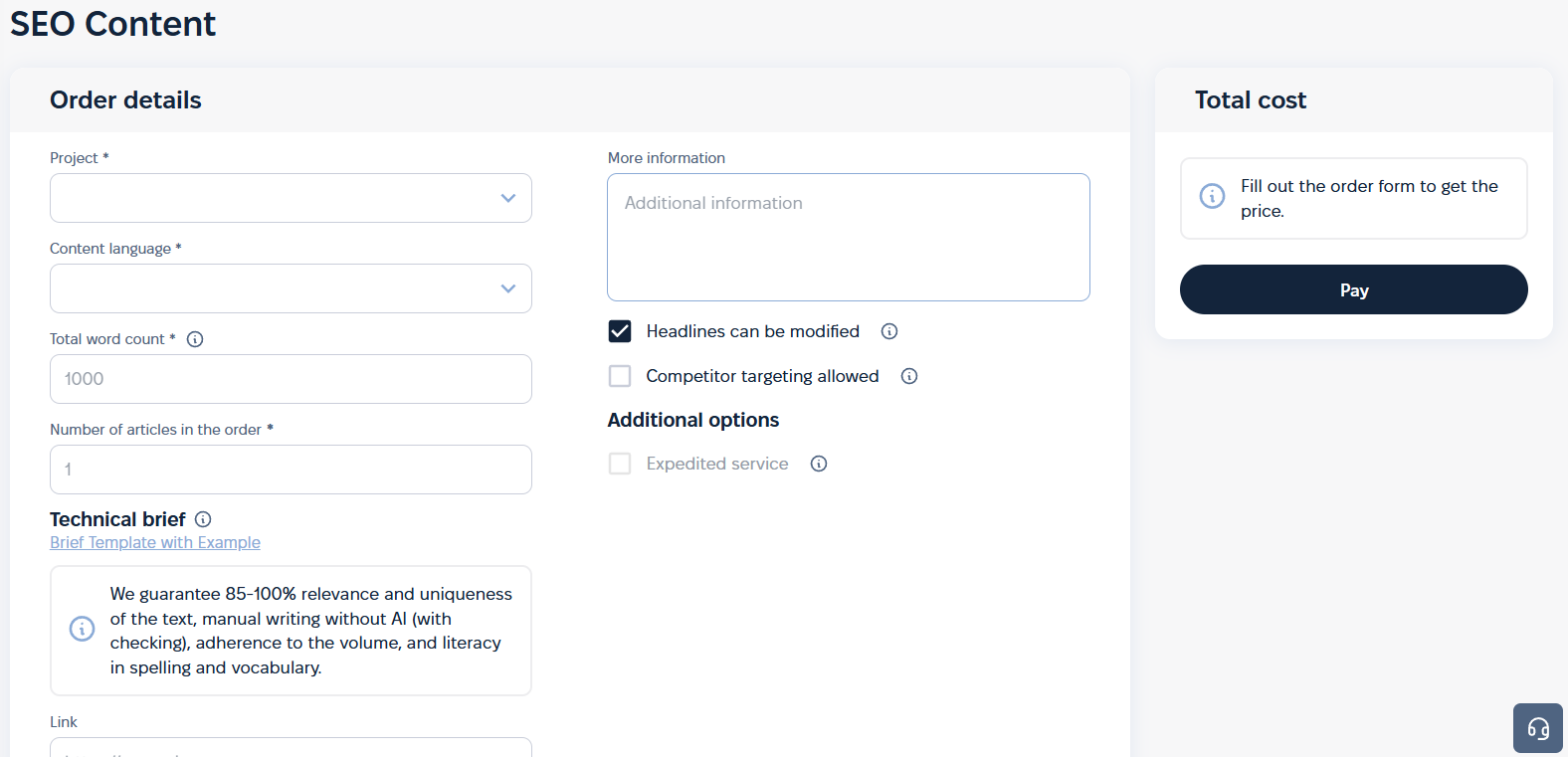Click the Expedited service info icon
This screenshot has width=1568, height=757.
tap(819, 464)
